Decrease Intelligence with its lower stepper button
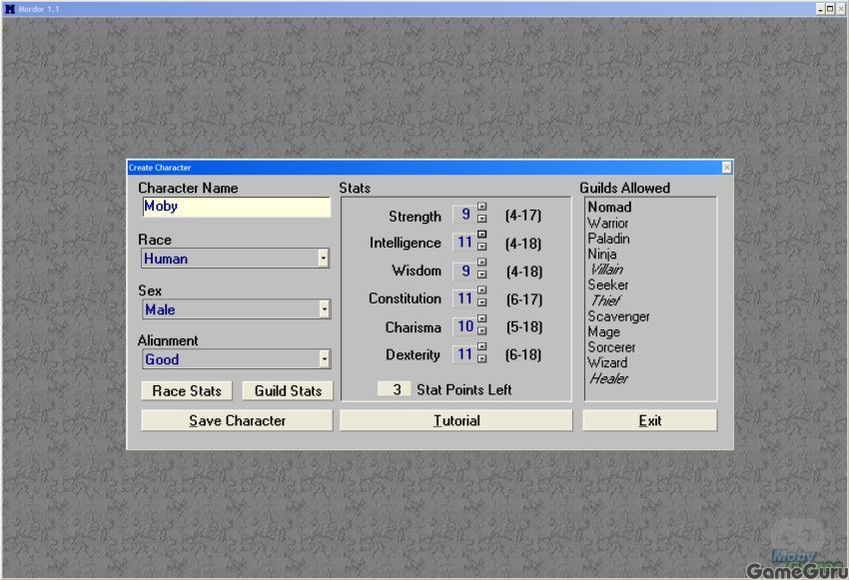 (x=481, y=246)
